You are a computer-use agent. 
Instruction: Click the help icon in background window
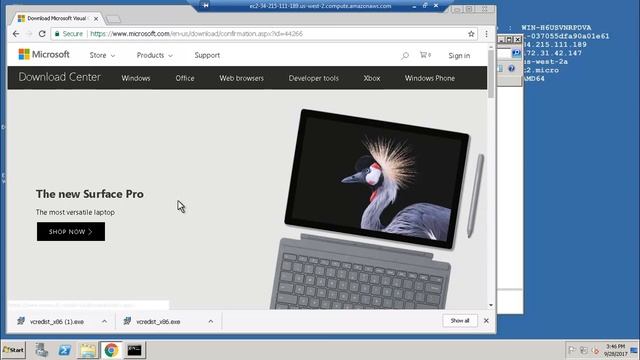click(511, 69)
